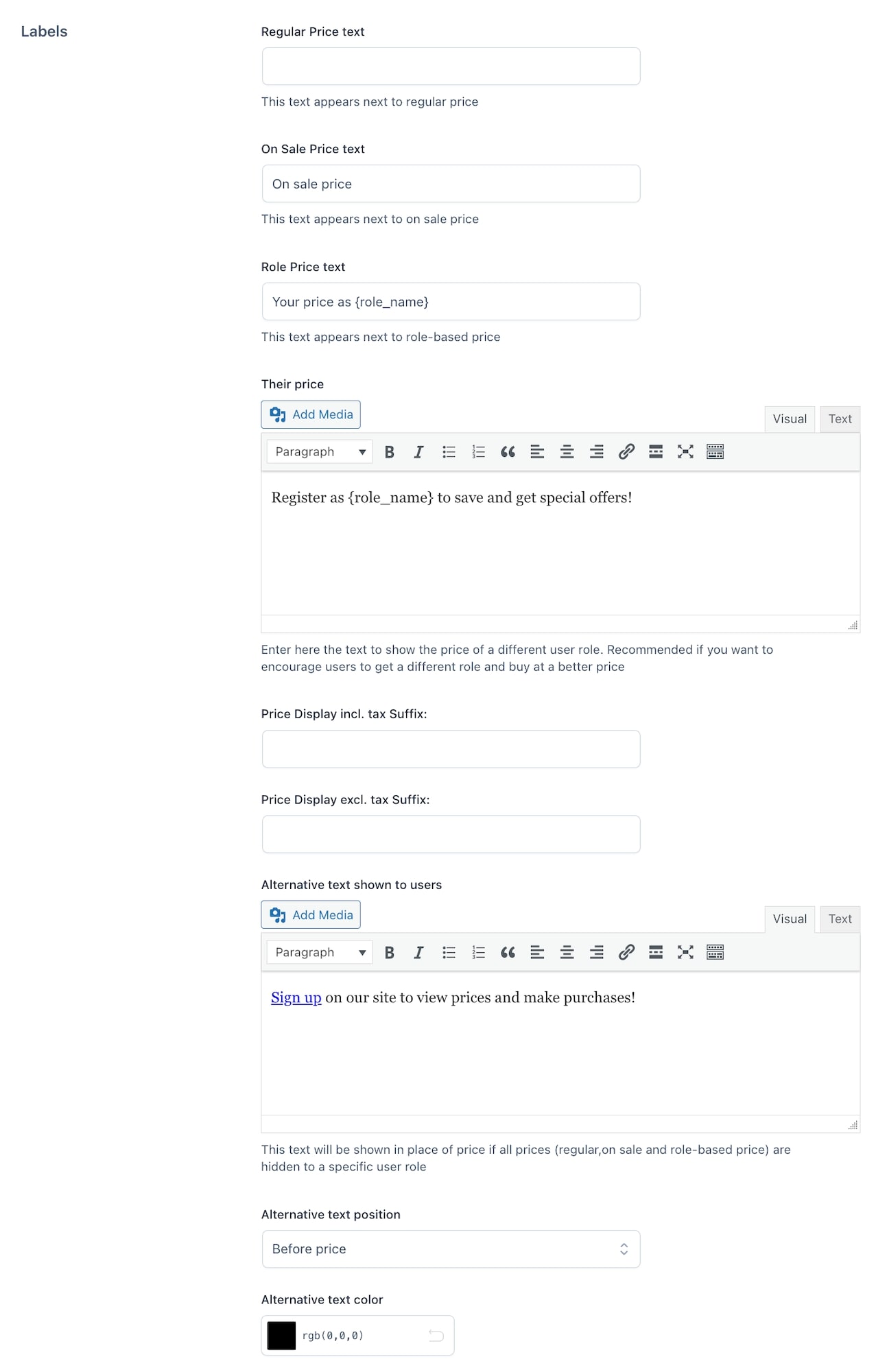Click link icon in Their price editor

coord(626,452)
